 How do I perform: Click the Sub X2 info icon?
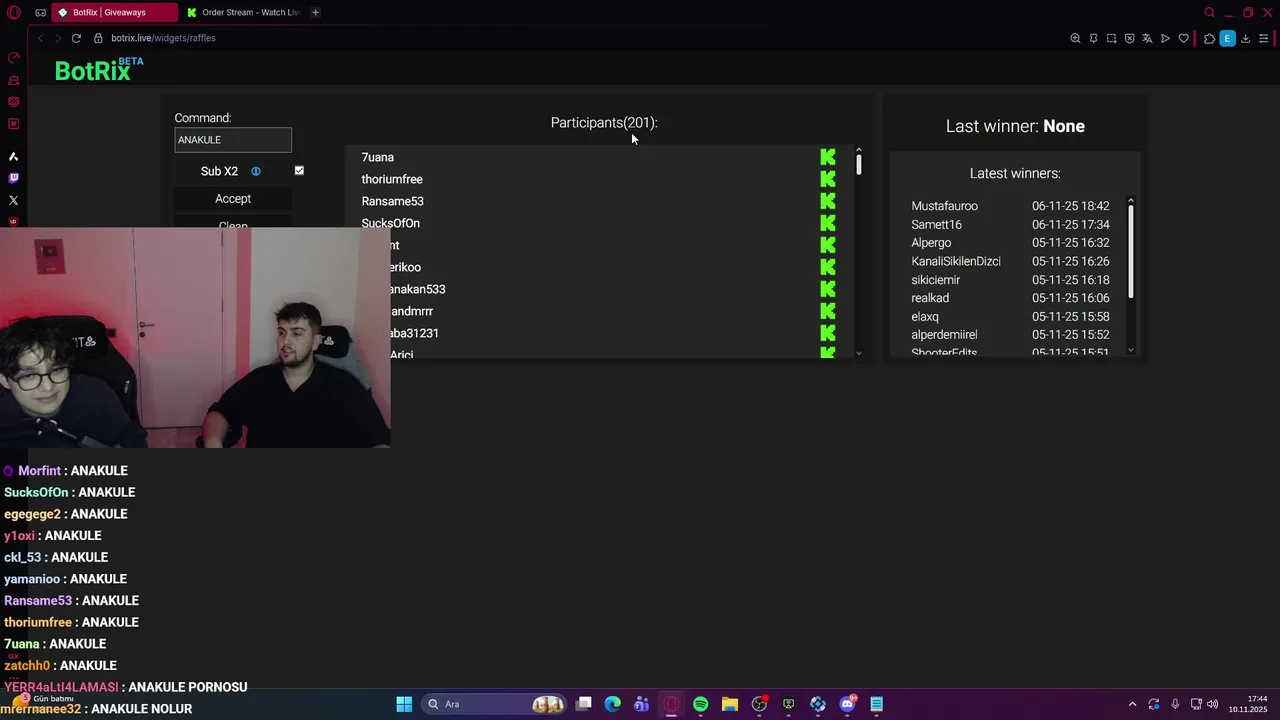[x=256, y=171]
